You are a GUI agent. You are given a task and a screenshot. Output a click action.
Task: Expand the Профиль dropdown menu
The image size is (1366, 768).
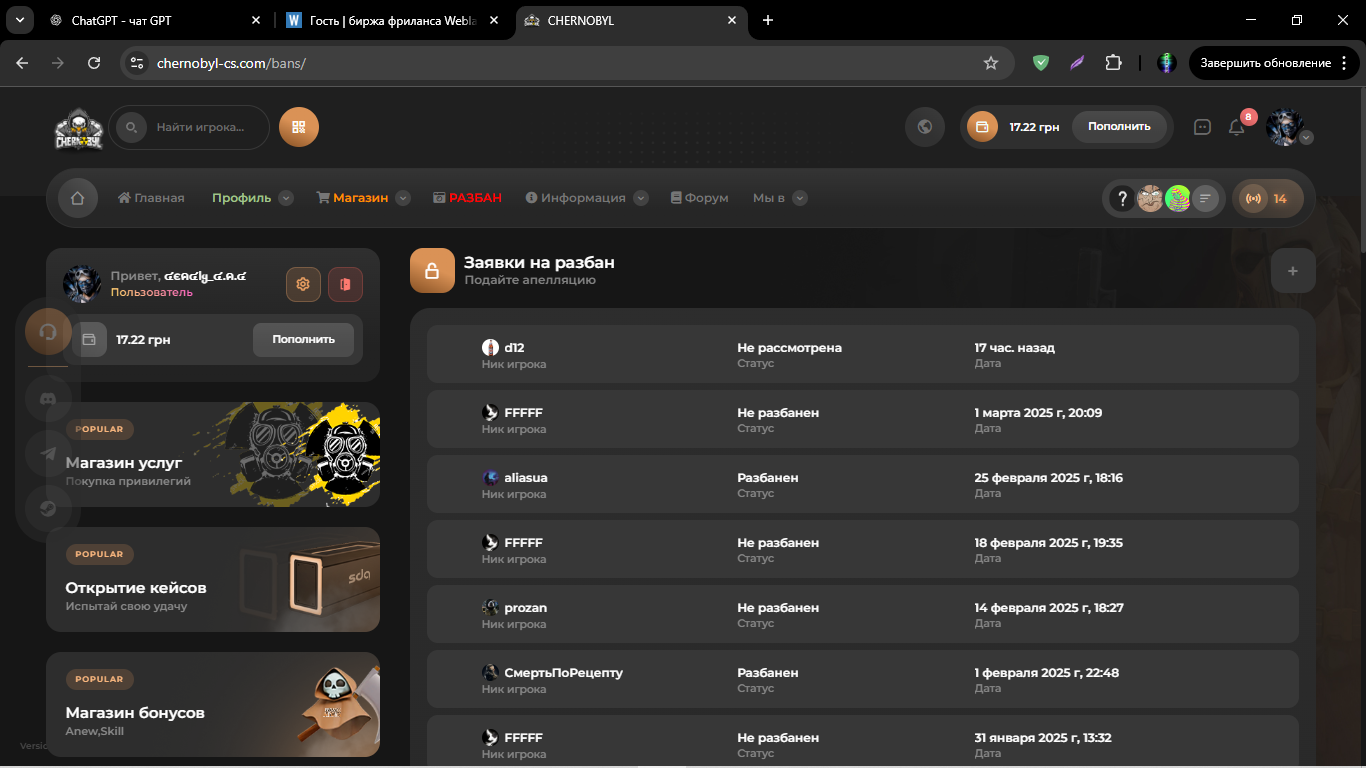coord(286,198)
